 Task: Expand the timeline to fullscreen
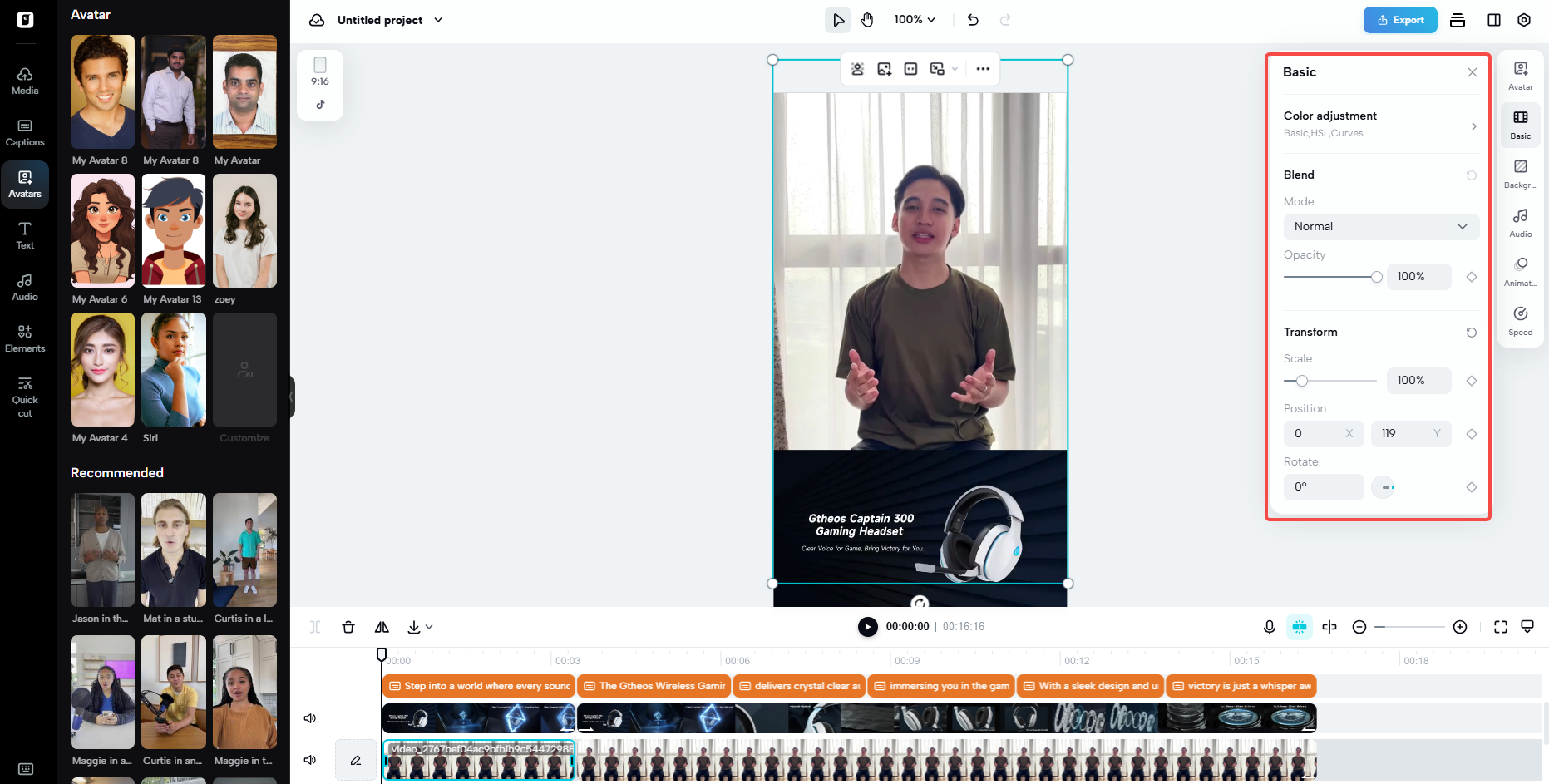[1501, 627]
